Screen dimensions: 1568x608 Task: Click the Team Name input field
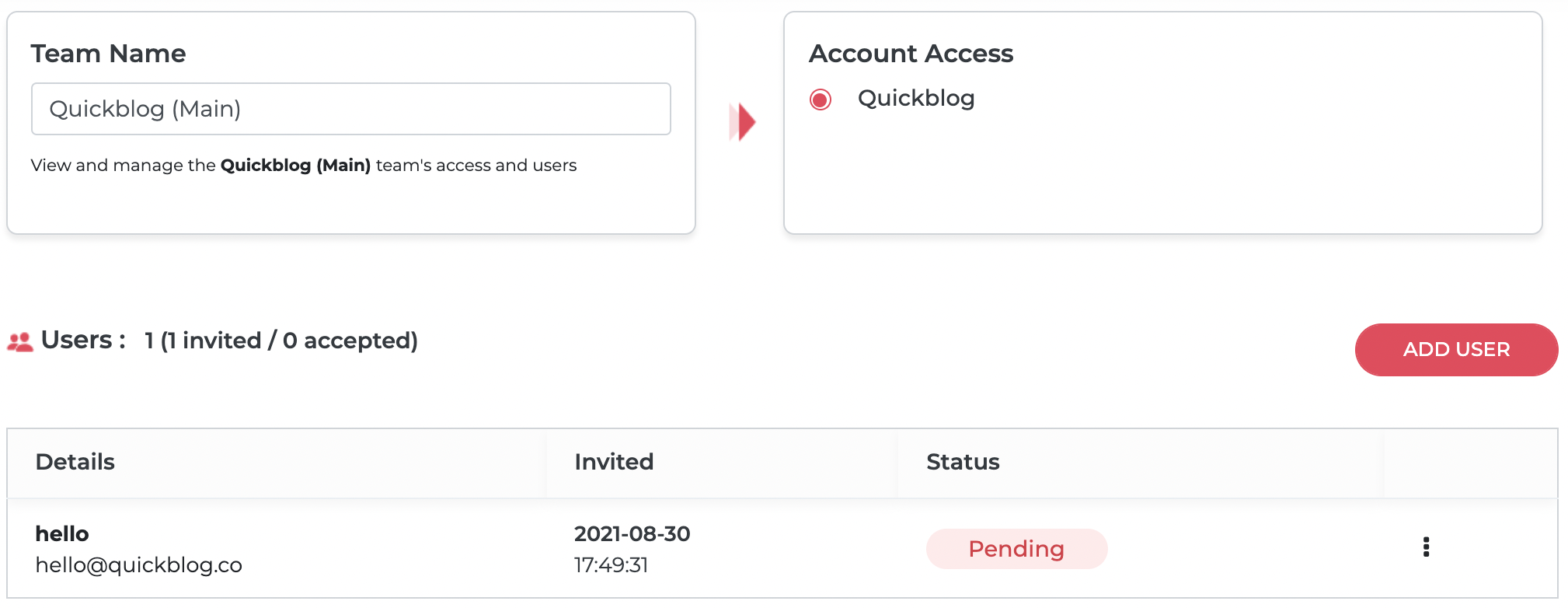pos(351,109)
